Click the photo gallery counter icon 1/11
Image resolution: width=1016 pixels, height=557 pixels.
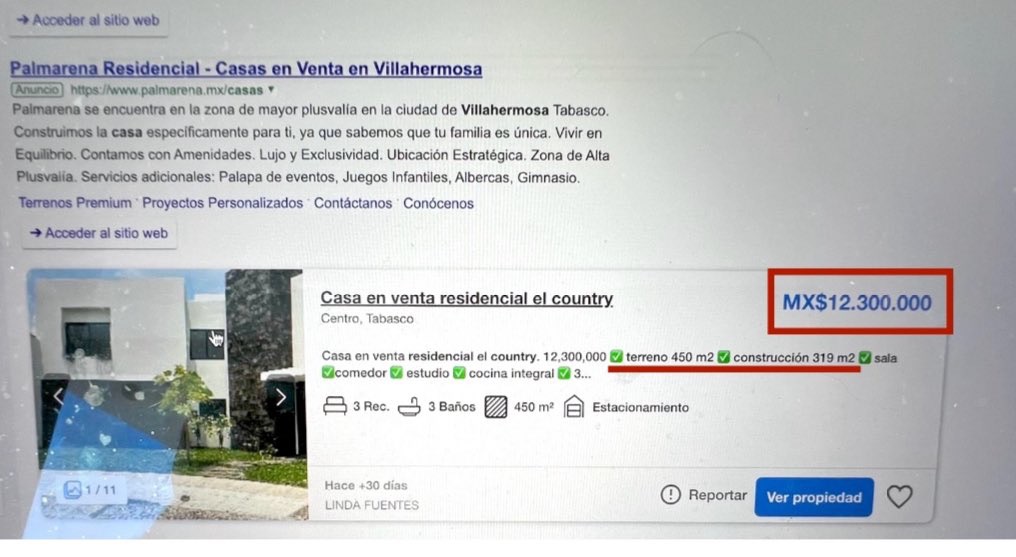click(73, 490)
